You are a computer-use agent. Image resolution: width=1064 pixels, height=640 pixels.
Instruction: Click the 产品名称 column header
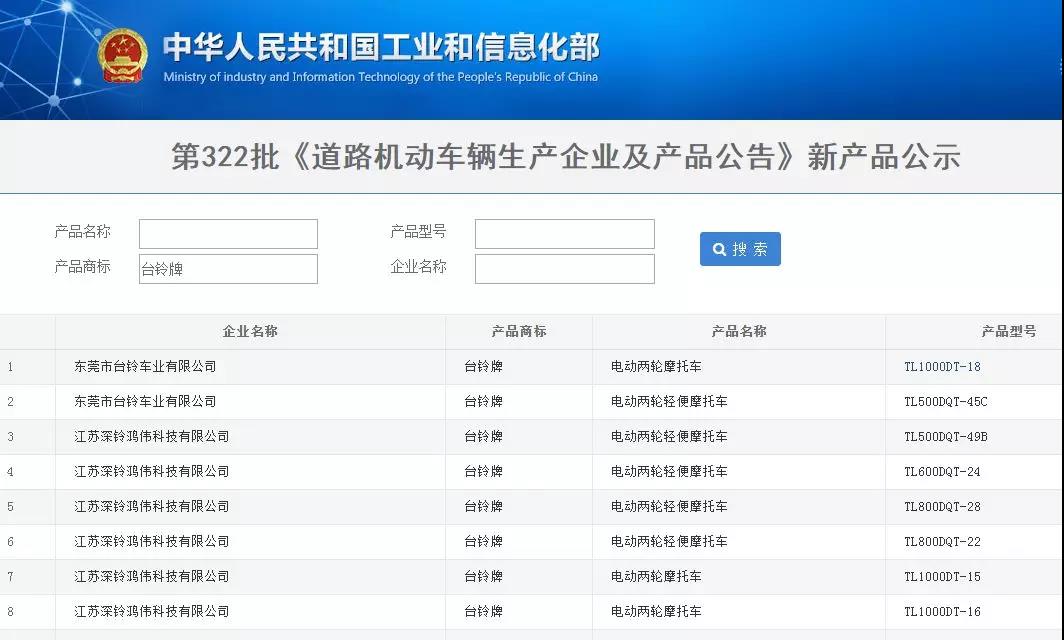point(739,331)
